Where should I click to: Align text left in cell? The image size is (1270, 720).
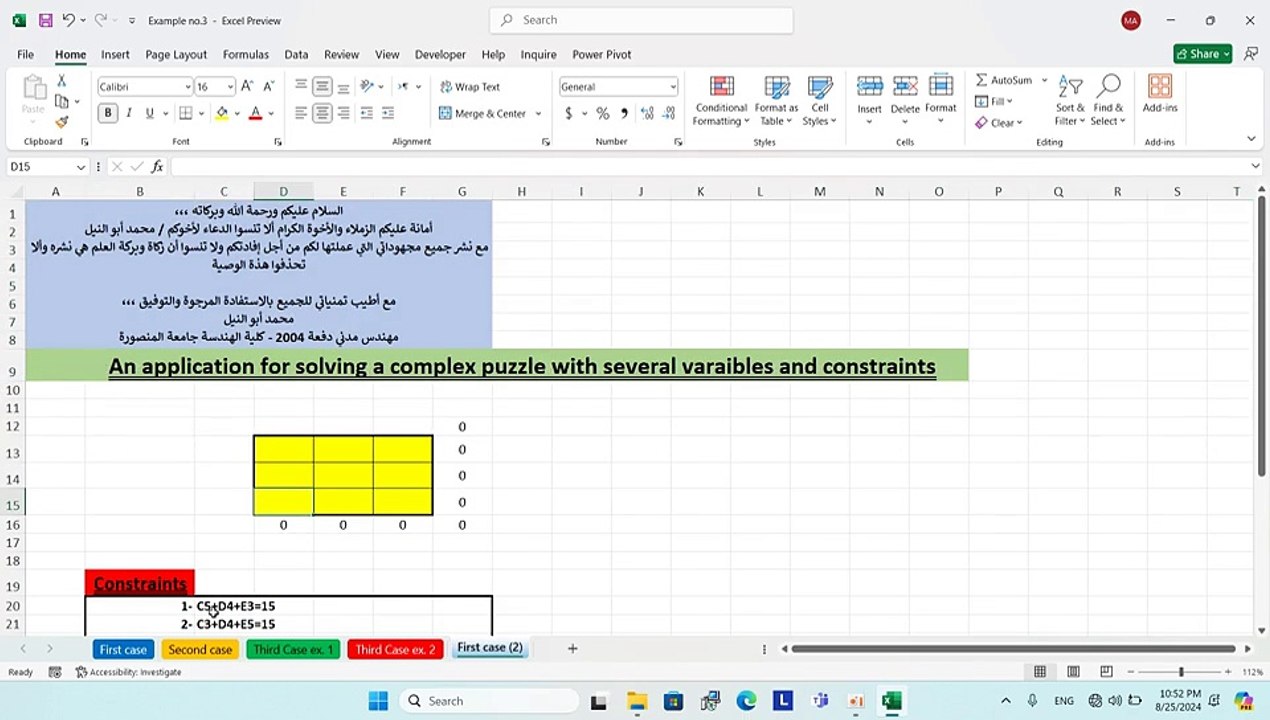pyautogui.click(x=301, y=114)
